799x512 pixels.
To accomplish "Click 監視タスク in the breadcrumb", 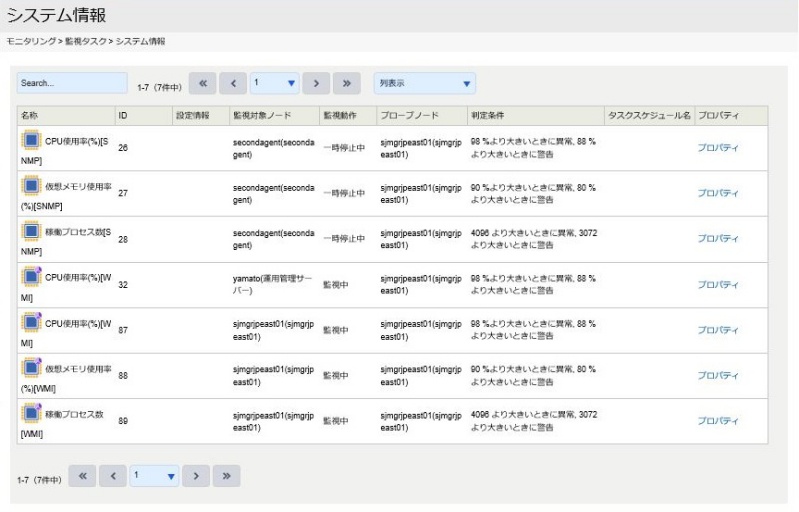I will click(x=86, y=41).
